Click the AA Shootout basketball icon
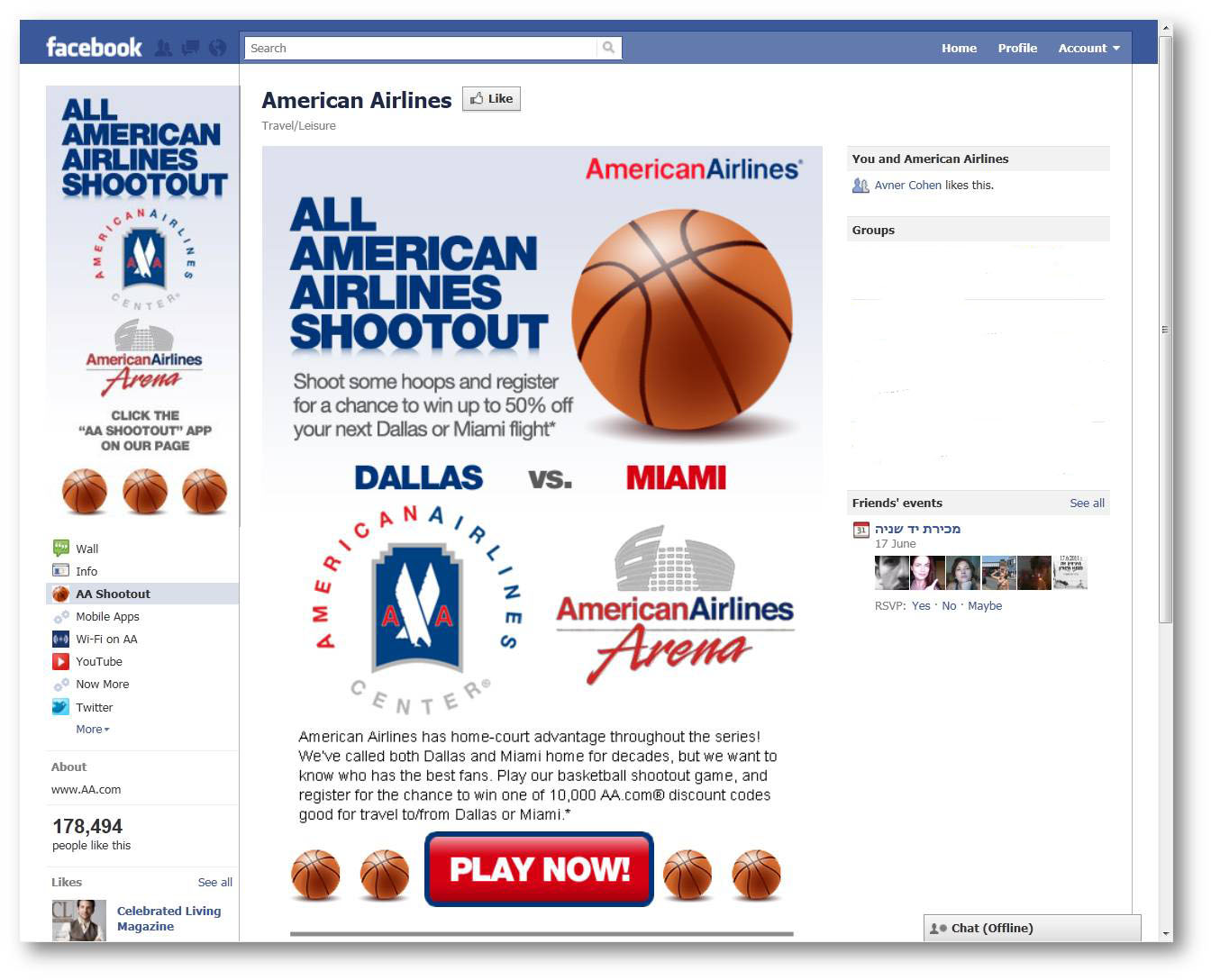Image resolution: width=1211 pixels, height=980 pixels. tap(61, 594)
